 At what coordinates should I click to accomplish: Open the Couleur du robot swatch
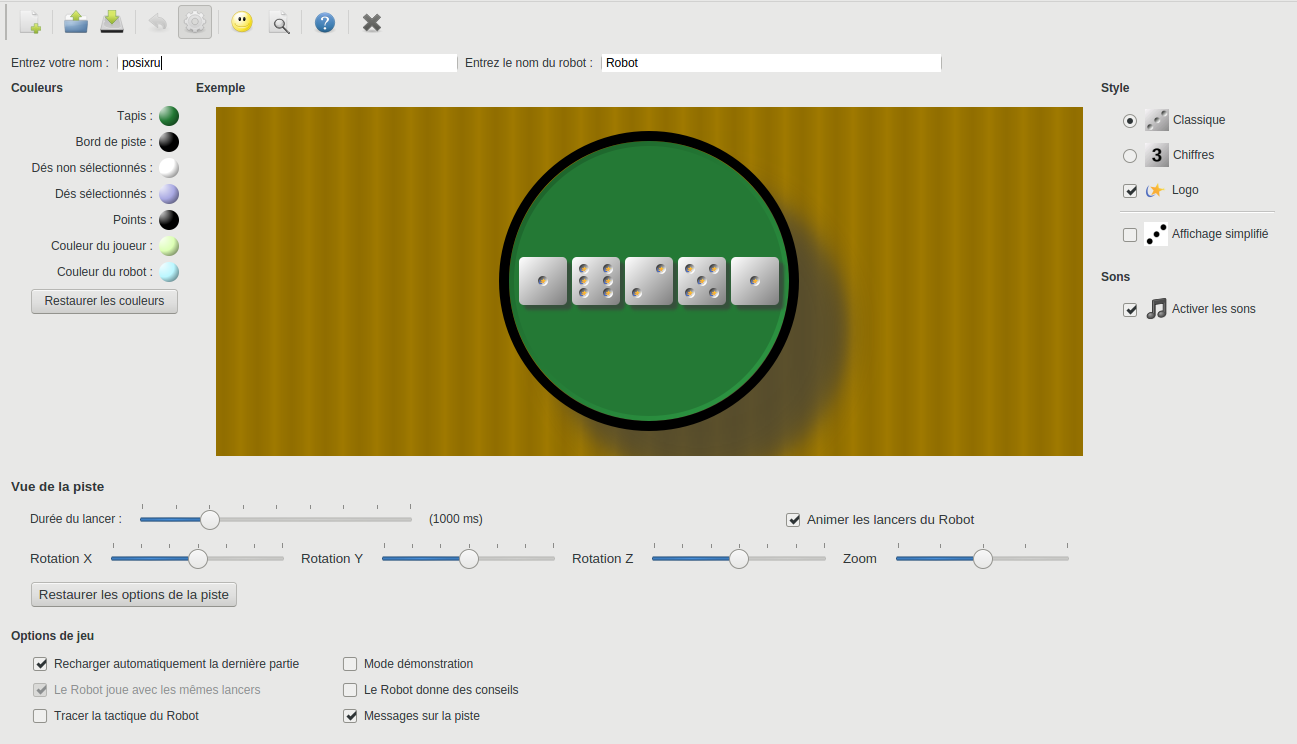pyautogui.click(x=169, y=272)
